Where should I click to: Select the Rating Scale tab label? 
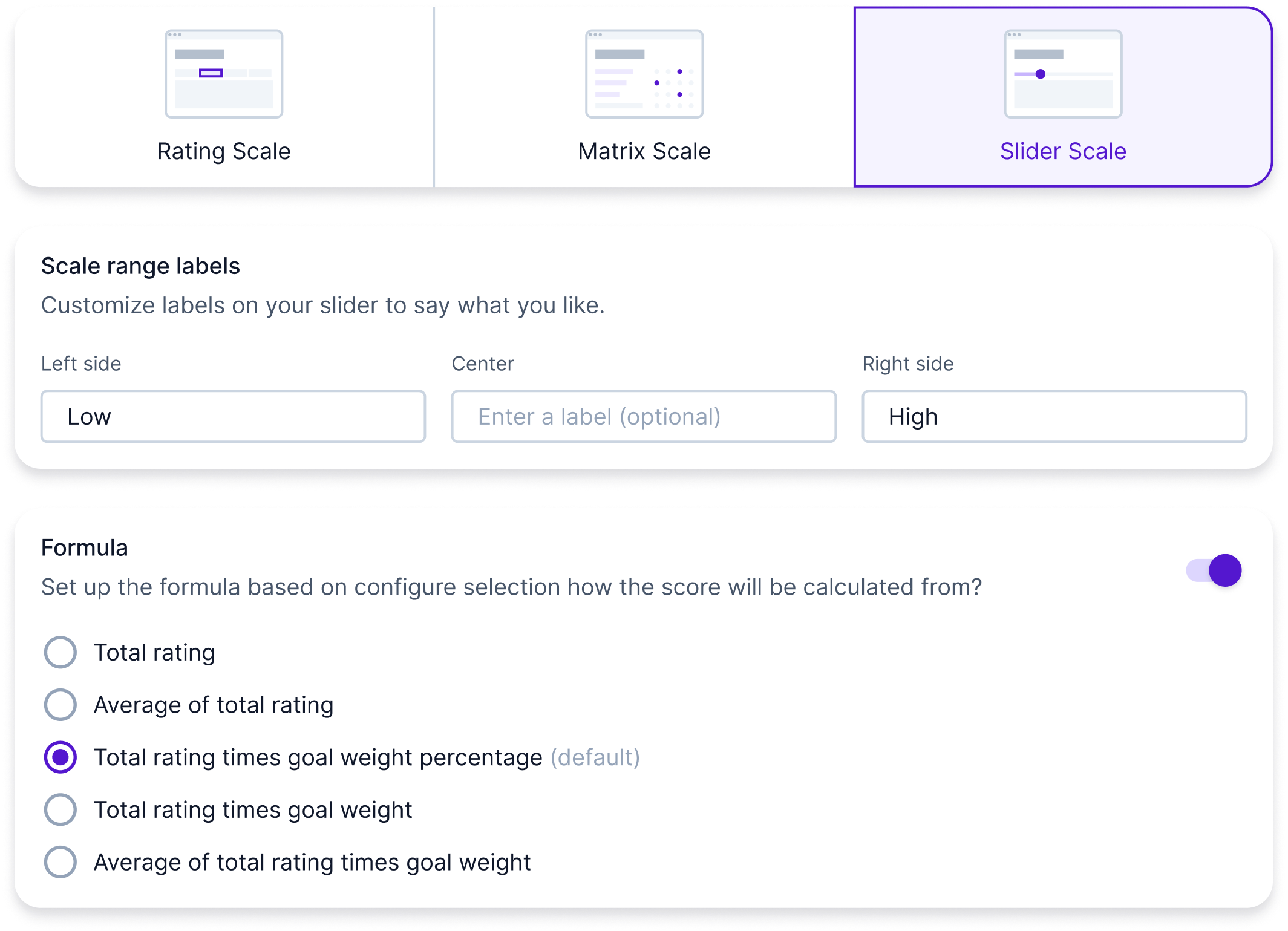224,151
